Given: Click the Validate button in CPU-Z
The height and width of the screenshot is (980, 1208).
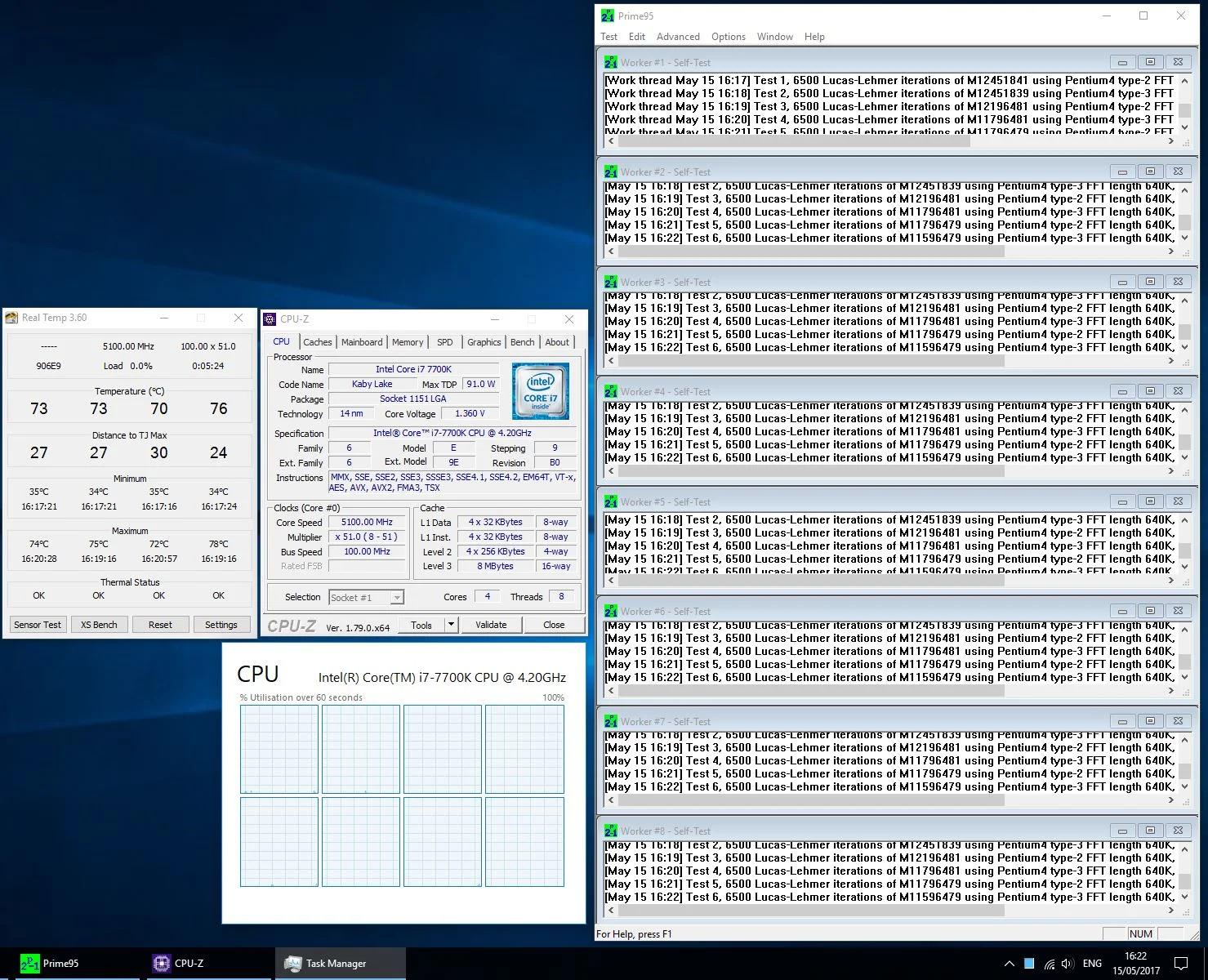Looking at the screenshot, I should tap(491, 625).
